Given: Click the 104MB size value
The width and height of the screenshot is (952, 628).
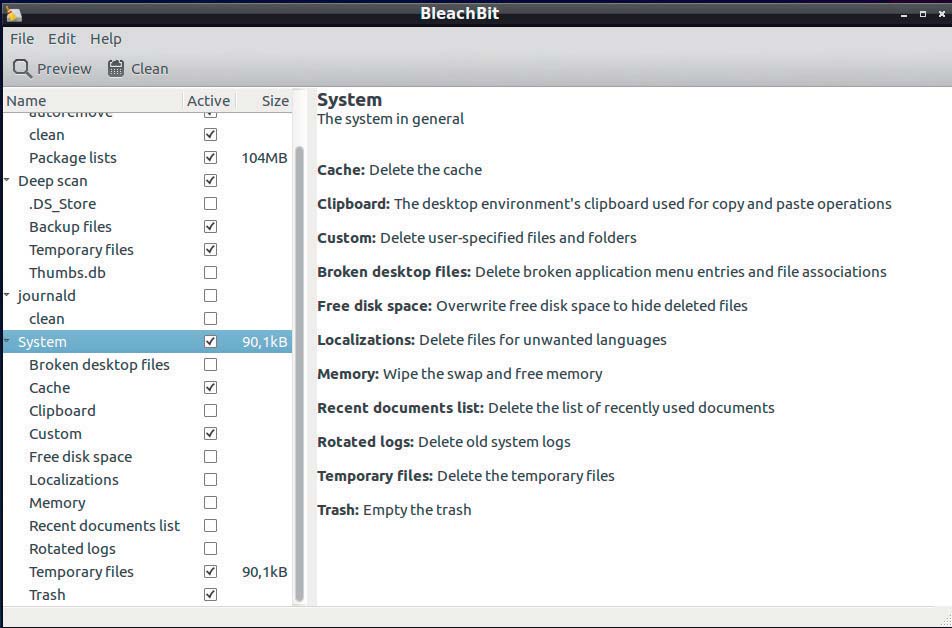Looking at the screenshot, I should coord(264,158).
